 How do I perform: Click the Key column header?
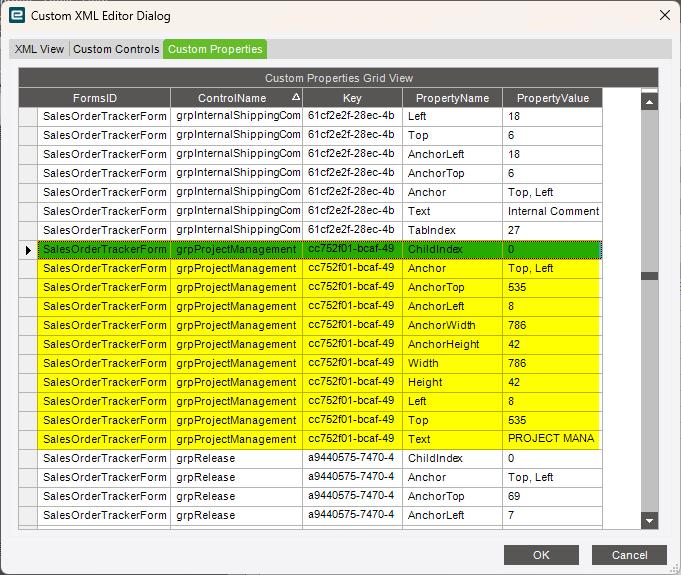(352, 98)
